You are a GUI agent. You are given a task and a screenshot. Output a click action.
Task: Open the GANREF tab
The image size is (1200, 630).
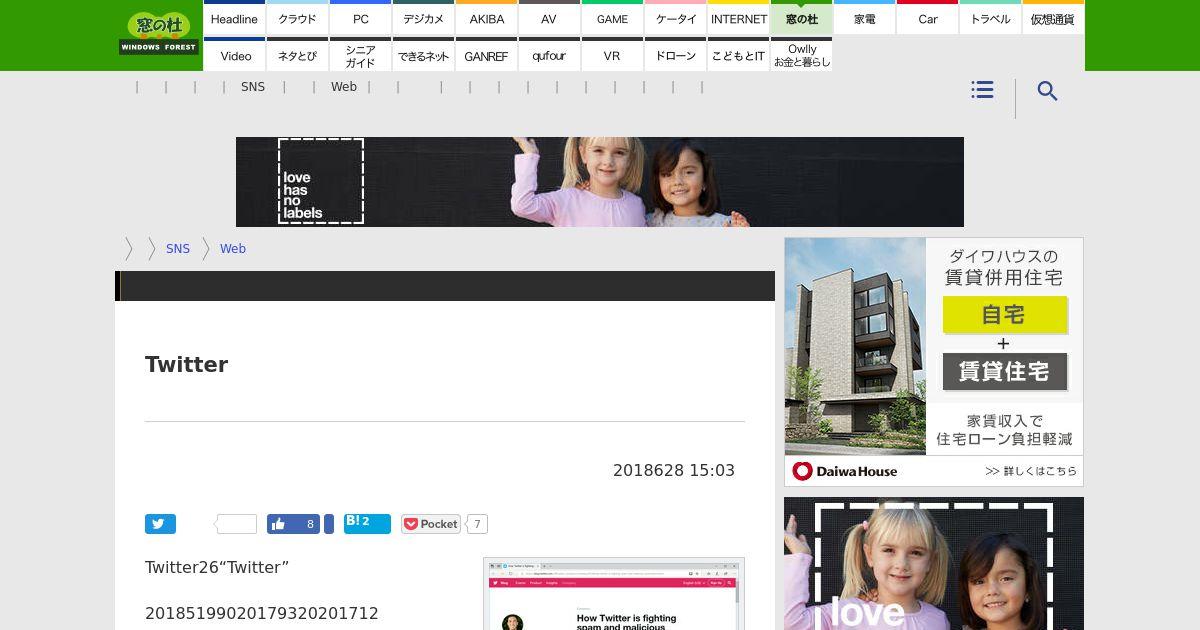tap(487, 55)
